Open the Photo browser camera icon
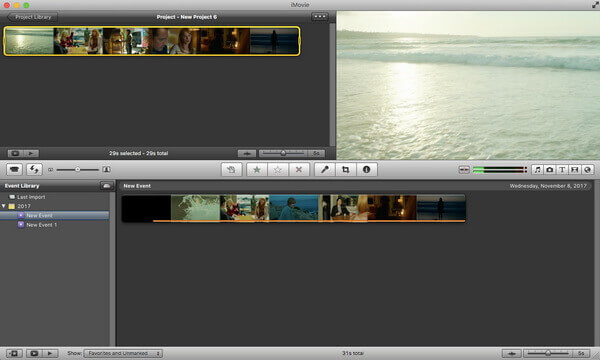This screenshot has width=600, height=360. point(549,169)
